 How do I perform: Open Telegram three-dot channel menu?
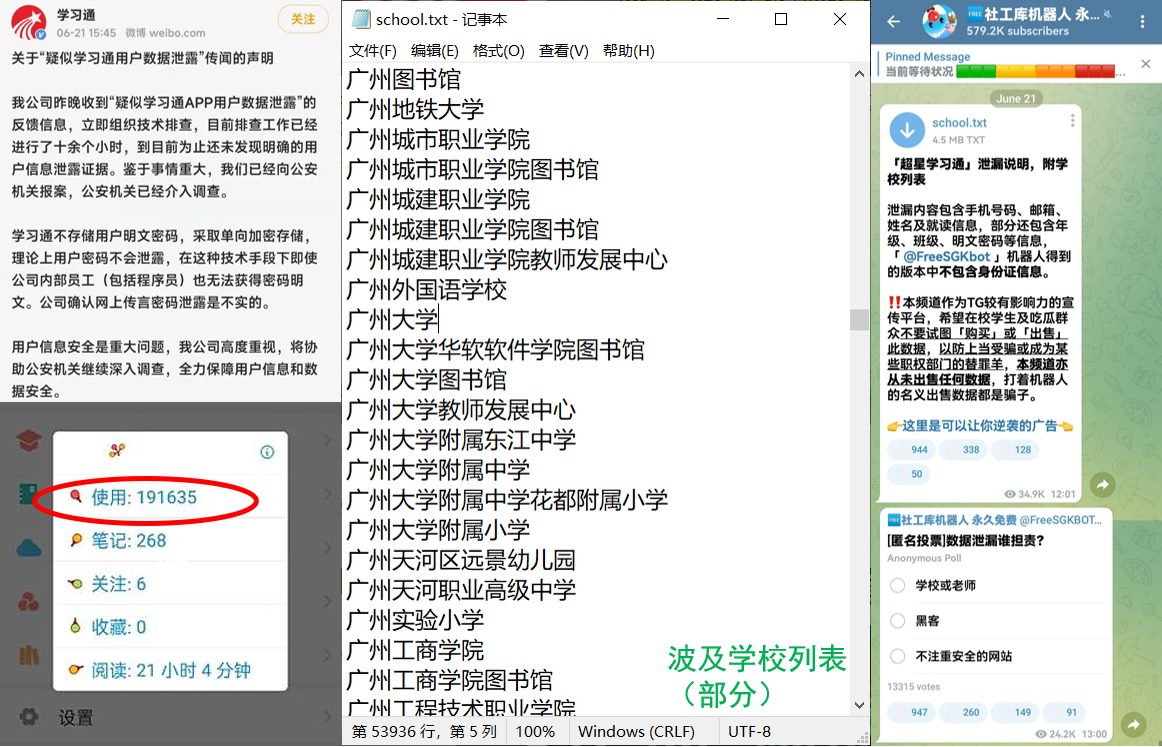tap(1143, 21)
